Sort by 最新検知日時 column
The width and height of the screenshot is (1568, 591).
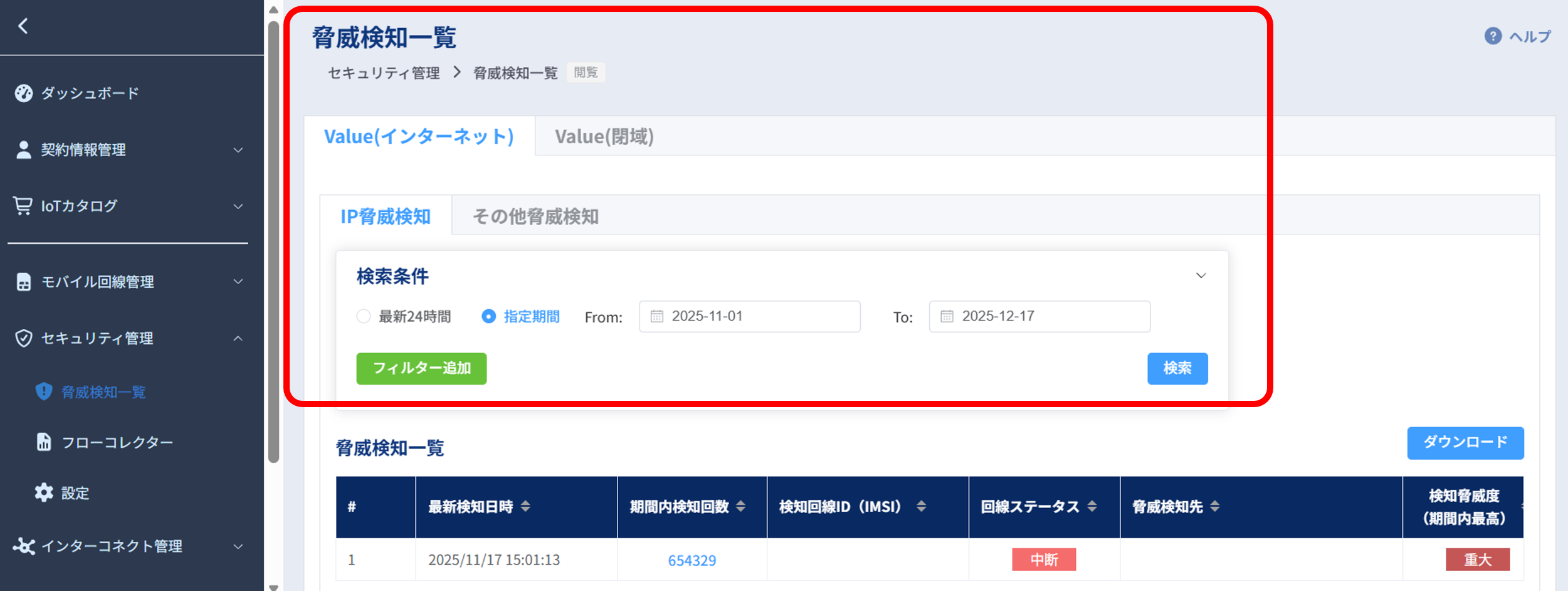(x=525, y=506)
